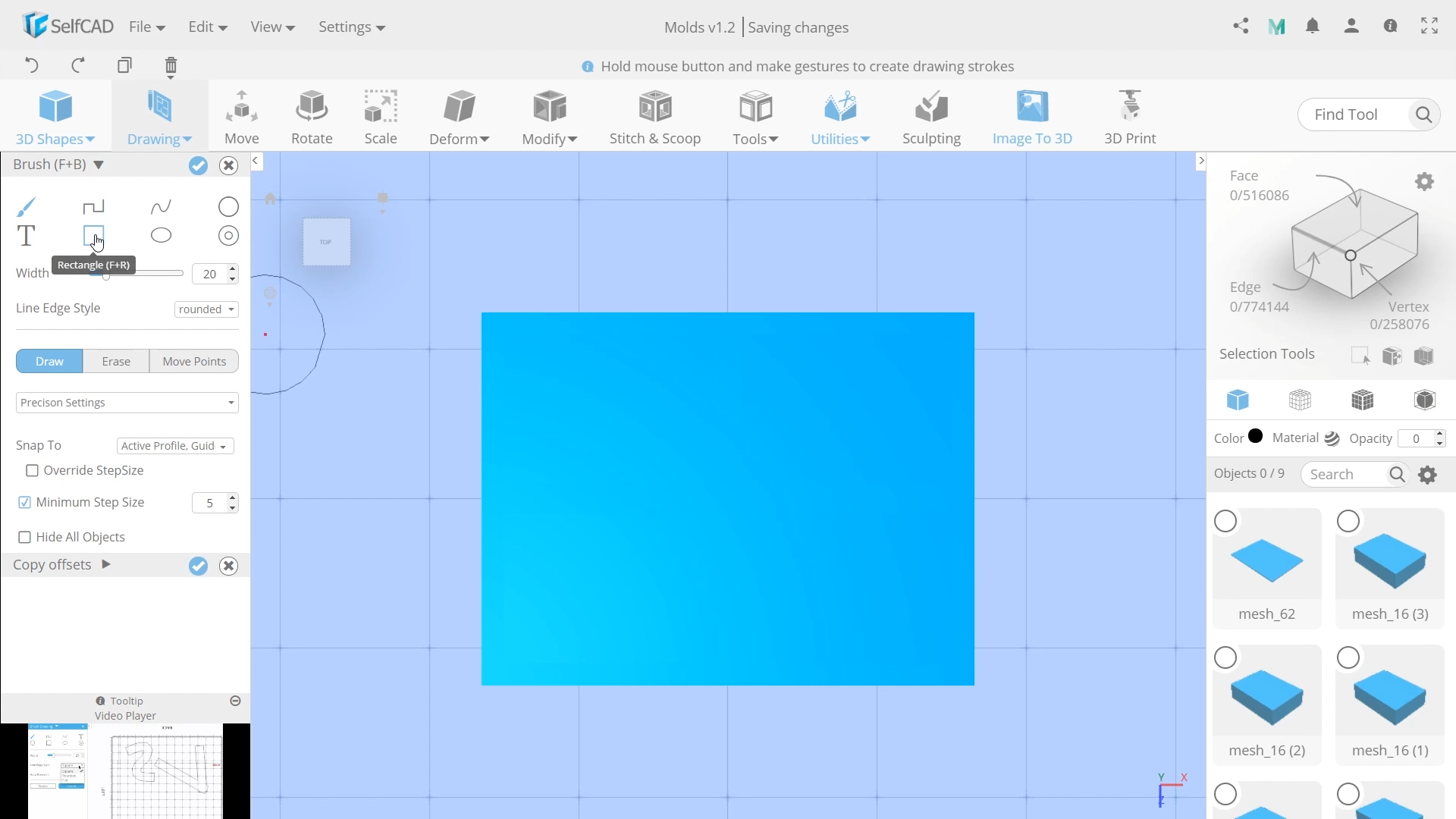Select the freehand brush drawing tool
The width and height of the screenshot is (1456, 819).
tap(26, 206)
